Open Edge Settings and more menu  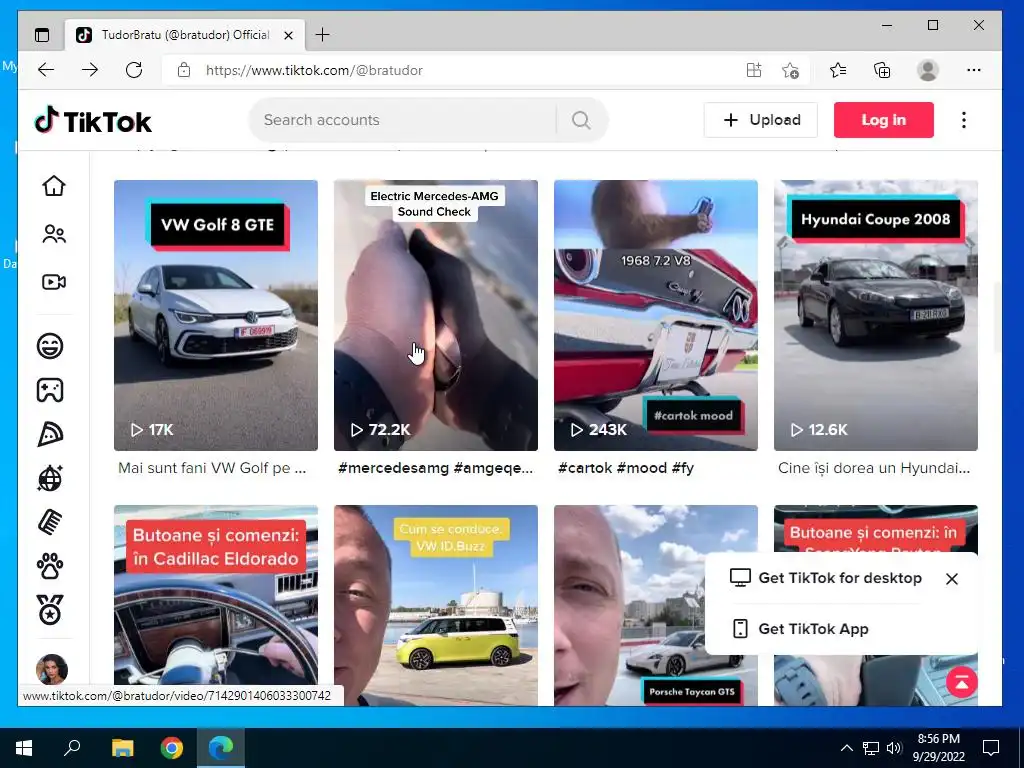(974, 70)
